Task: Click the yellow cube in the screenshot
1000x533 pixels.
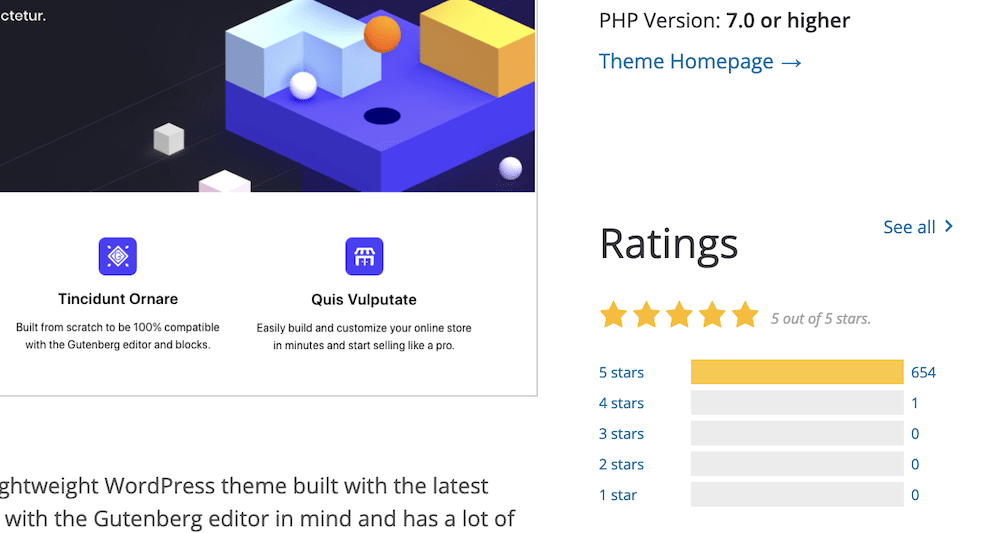Action: [x=478, y=46]
